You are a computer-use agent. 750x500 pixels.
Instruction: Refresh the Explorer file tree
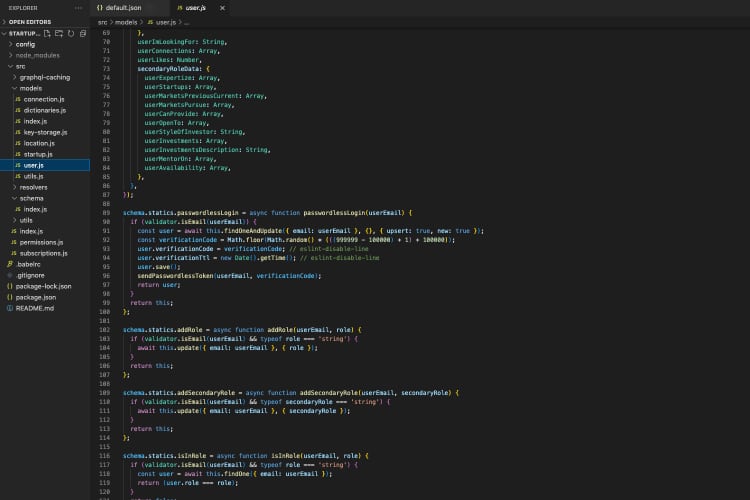pos(71,33)
